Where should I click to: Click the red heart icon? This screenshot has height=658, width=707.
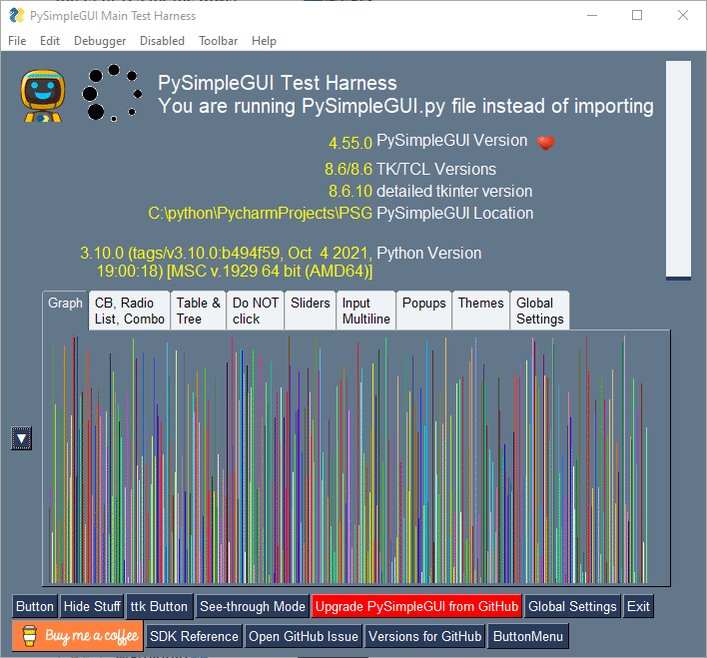(x=546, y=143)
